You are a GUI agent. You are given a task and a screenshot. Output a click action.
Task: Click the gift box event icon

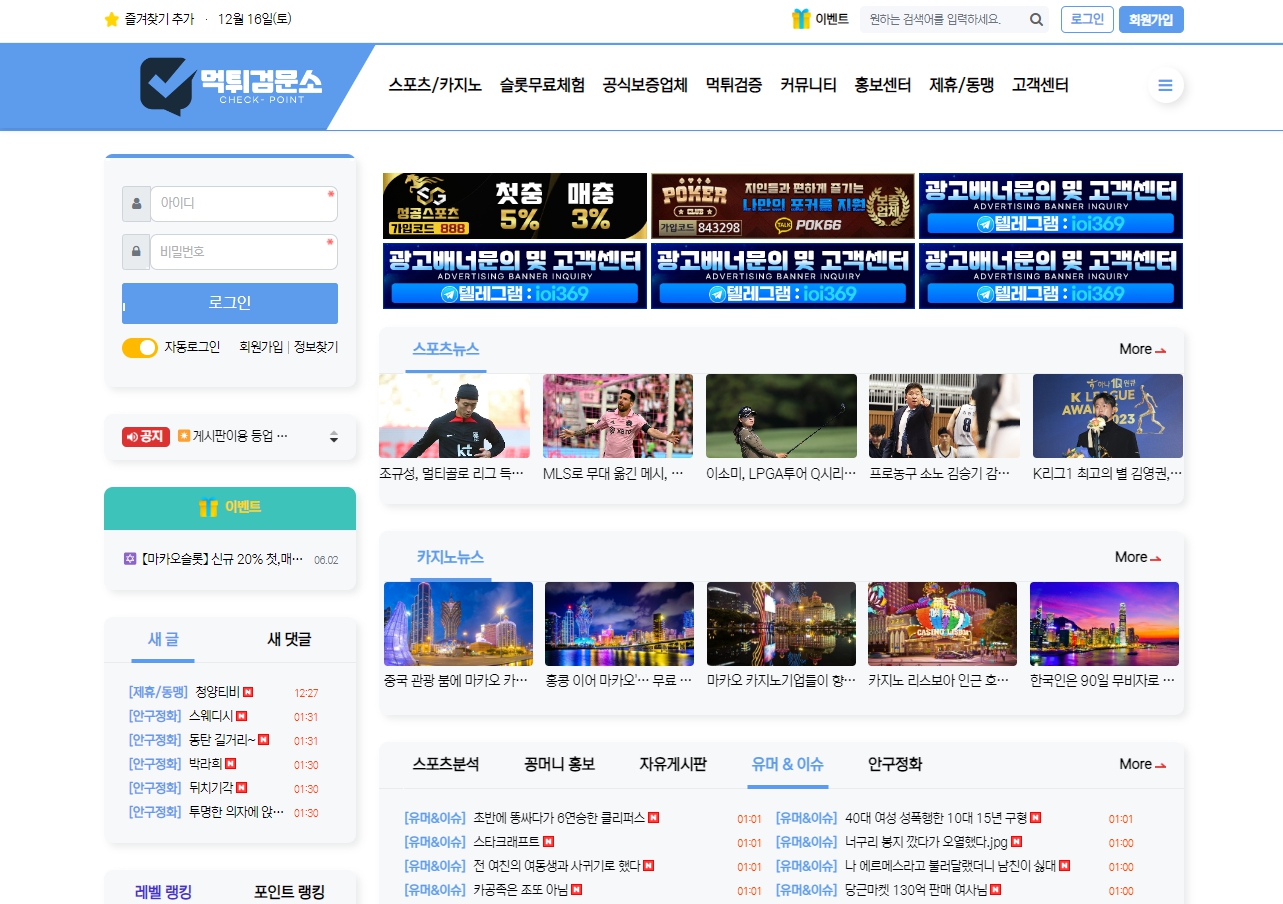[x=800, y=19]
